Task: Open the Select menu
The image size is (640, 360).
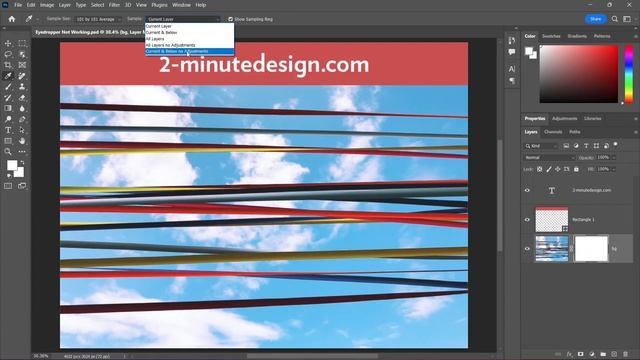Action: (x=98, y=5)
